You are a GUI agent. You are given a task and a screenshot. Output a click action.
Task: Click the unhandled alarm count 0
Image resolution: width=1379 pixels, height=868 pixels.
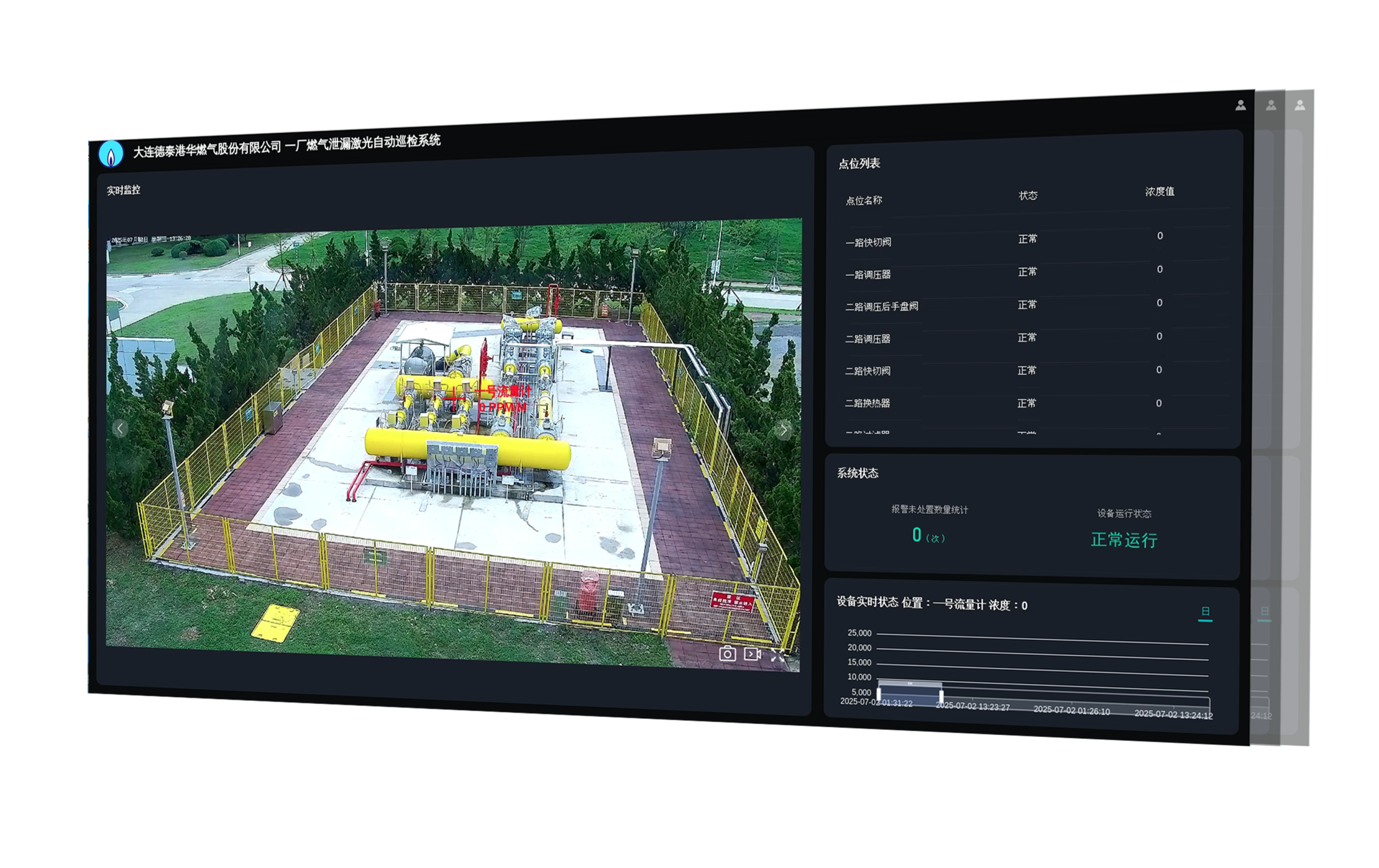point(917,535)
